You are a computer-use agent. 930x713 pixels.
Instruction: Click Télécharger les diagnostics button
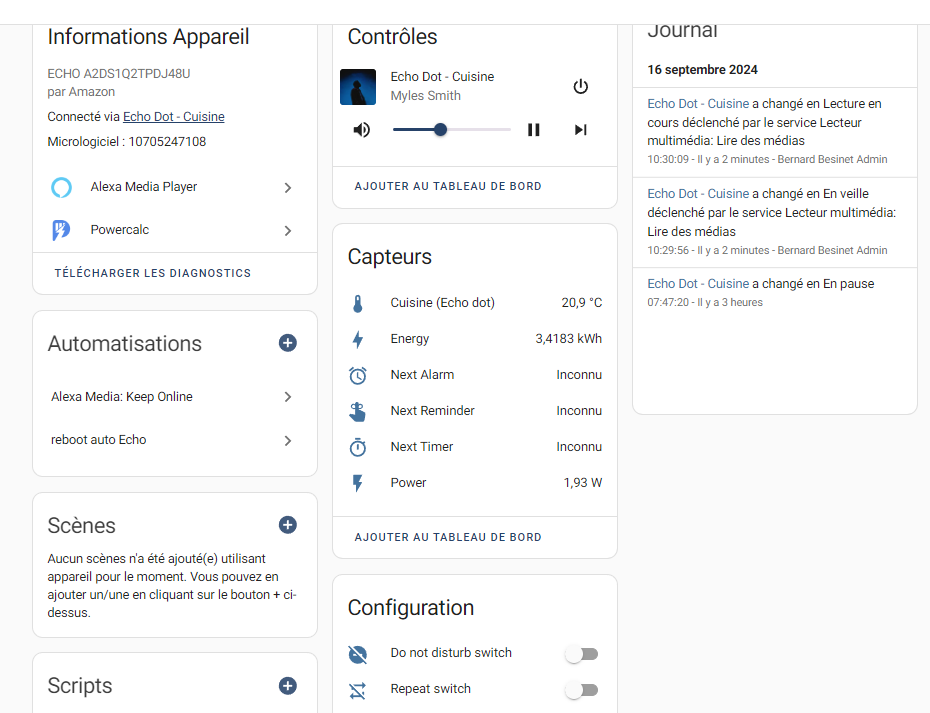point(153,273)
